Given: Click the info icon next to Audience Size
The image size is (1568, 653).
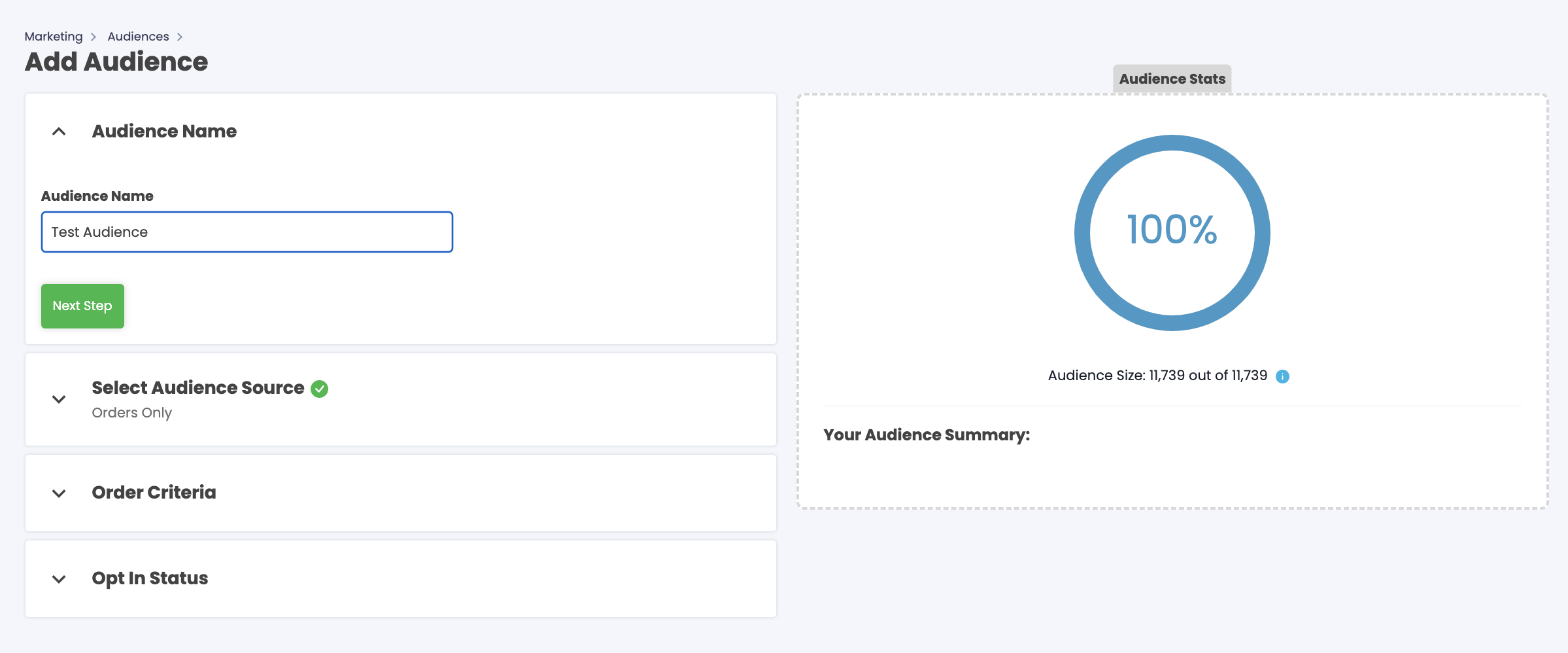Looking at the screenshot, I should click(1282, 376).
